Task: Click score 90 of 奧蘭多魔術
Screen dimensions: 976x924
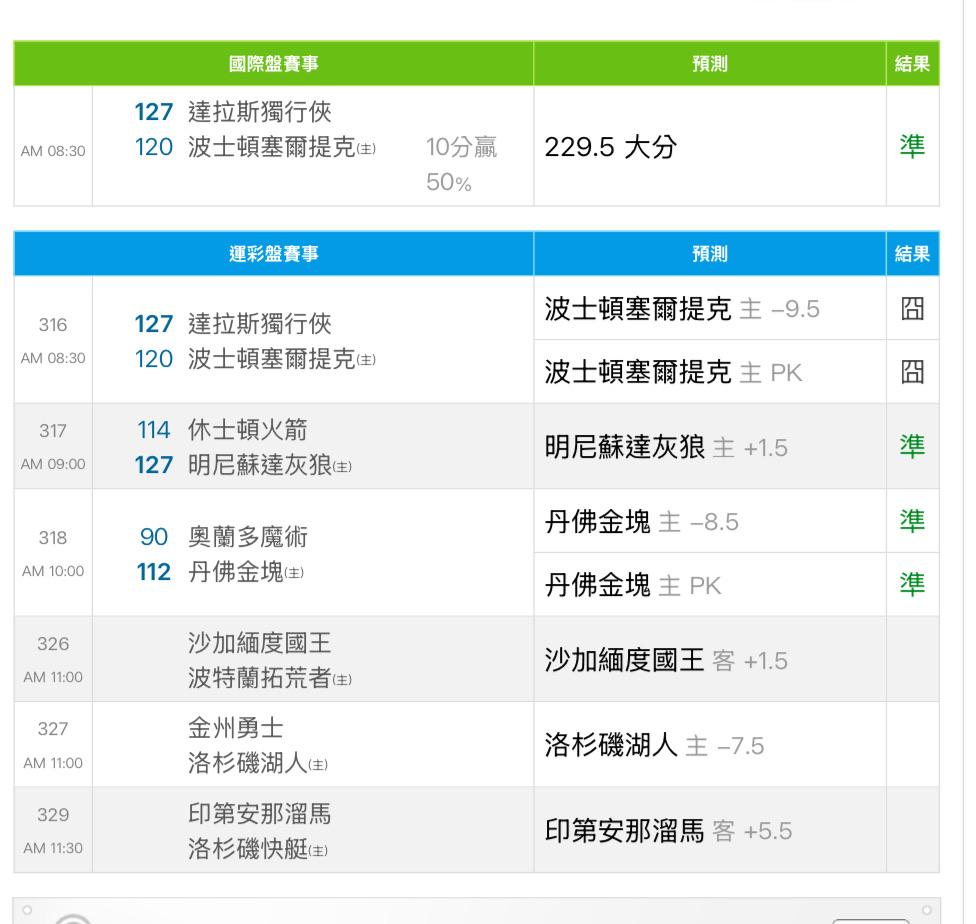Action: click(x=154, y=537)
